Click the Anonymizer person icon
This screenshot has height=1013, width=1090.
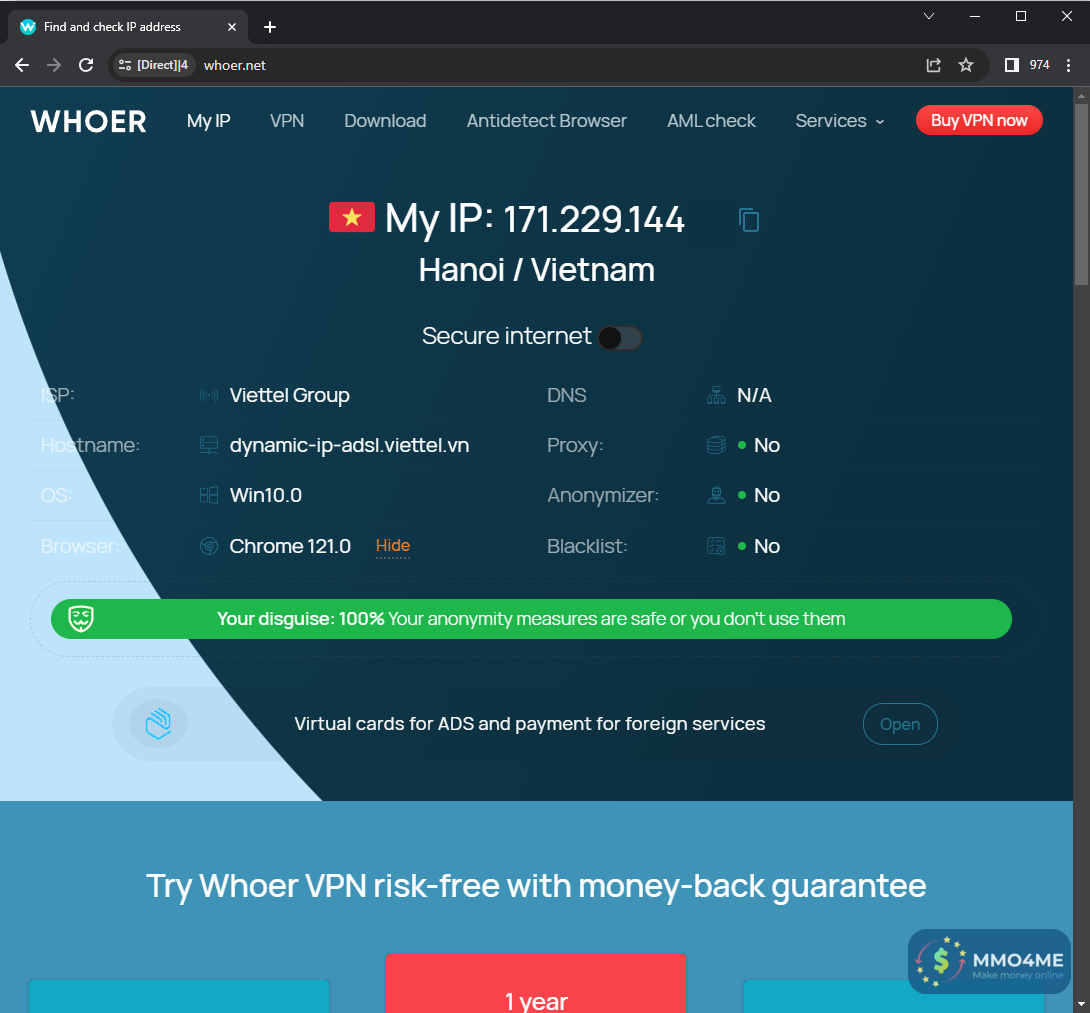coord(716,495)
